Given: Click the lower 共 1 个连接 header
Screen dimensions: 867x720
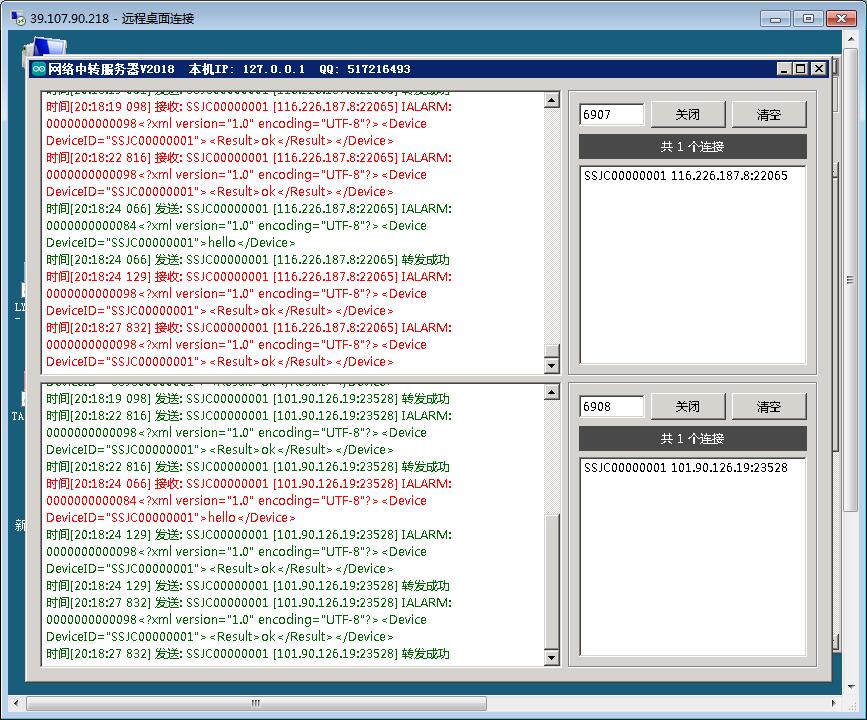Looking at the screenshot, I should (692, 439).
